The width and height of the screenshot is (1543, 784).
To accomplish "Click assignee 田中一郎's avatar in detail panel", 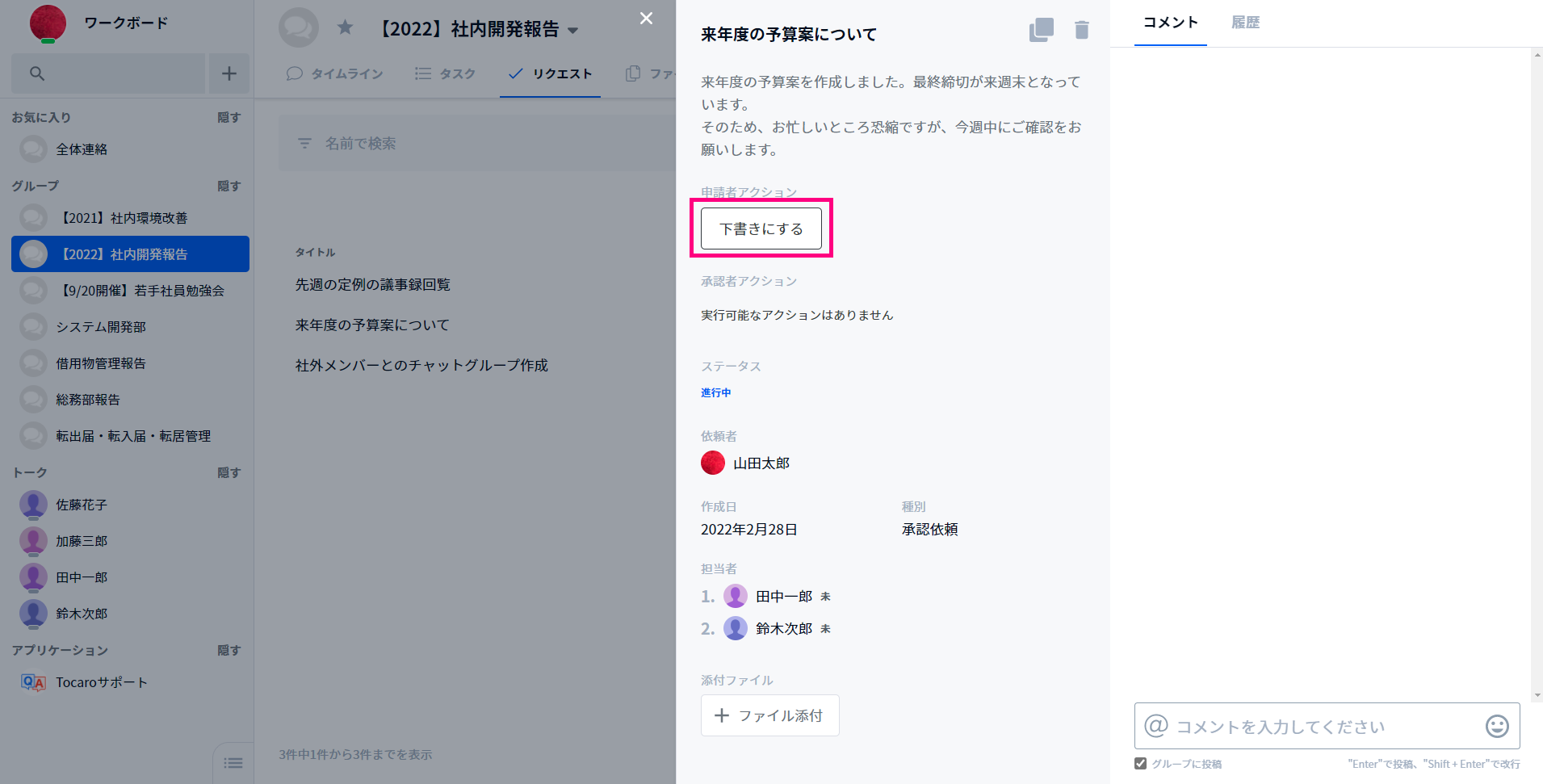I will [x=735, y=596].
